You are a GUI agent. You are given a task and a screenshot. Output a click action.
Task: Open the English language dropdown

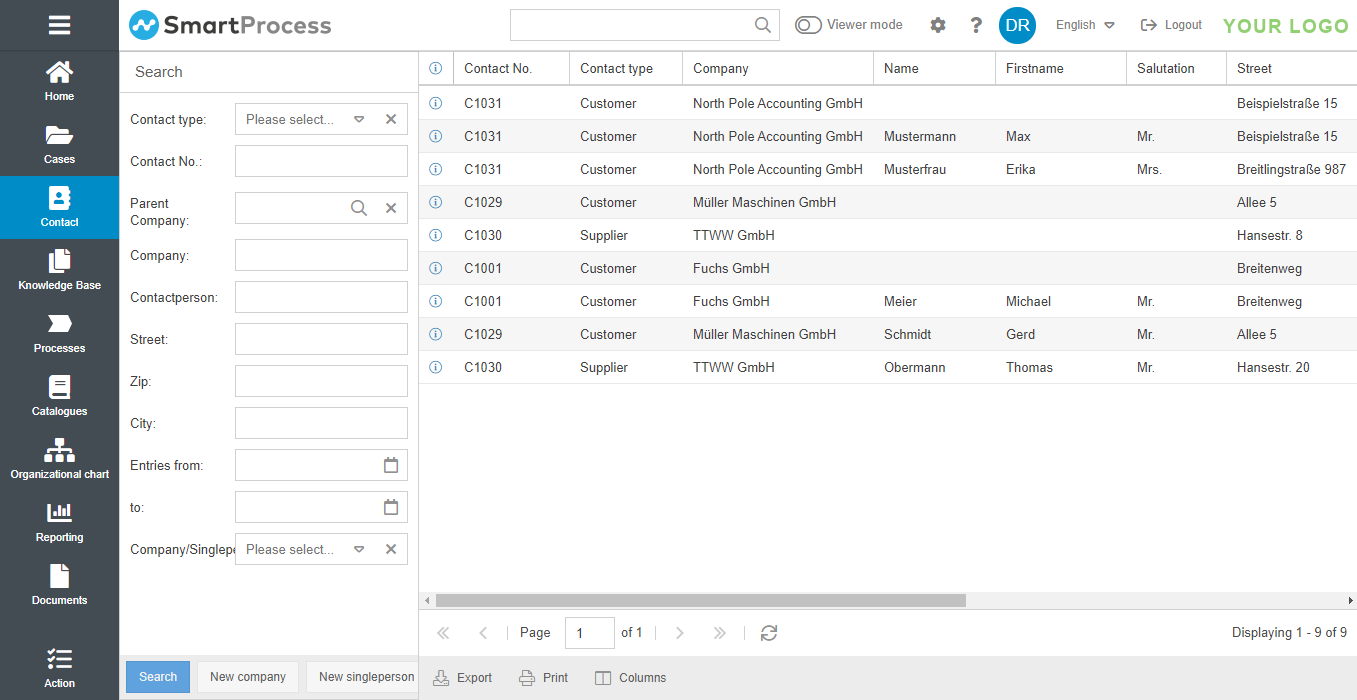(x=1085, y=25)
